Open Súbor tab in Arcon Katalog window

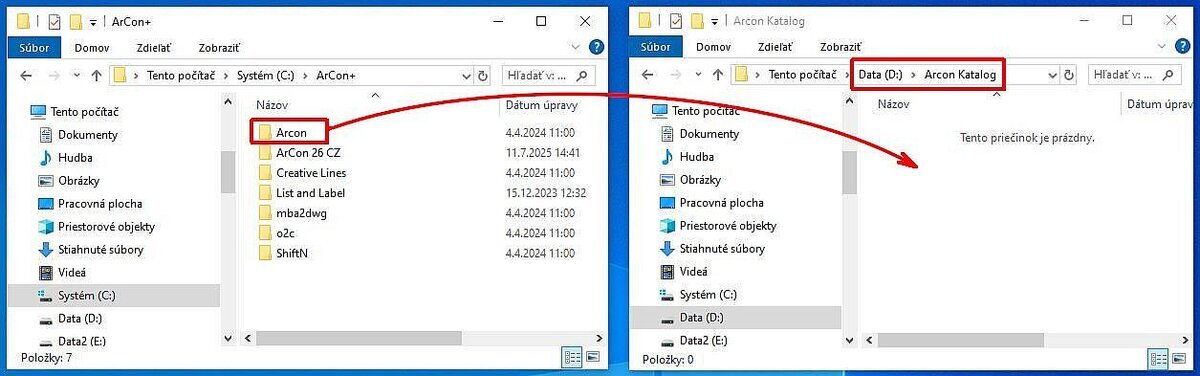click(656, 46)
